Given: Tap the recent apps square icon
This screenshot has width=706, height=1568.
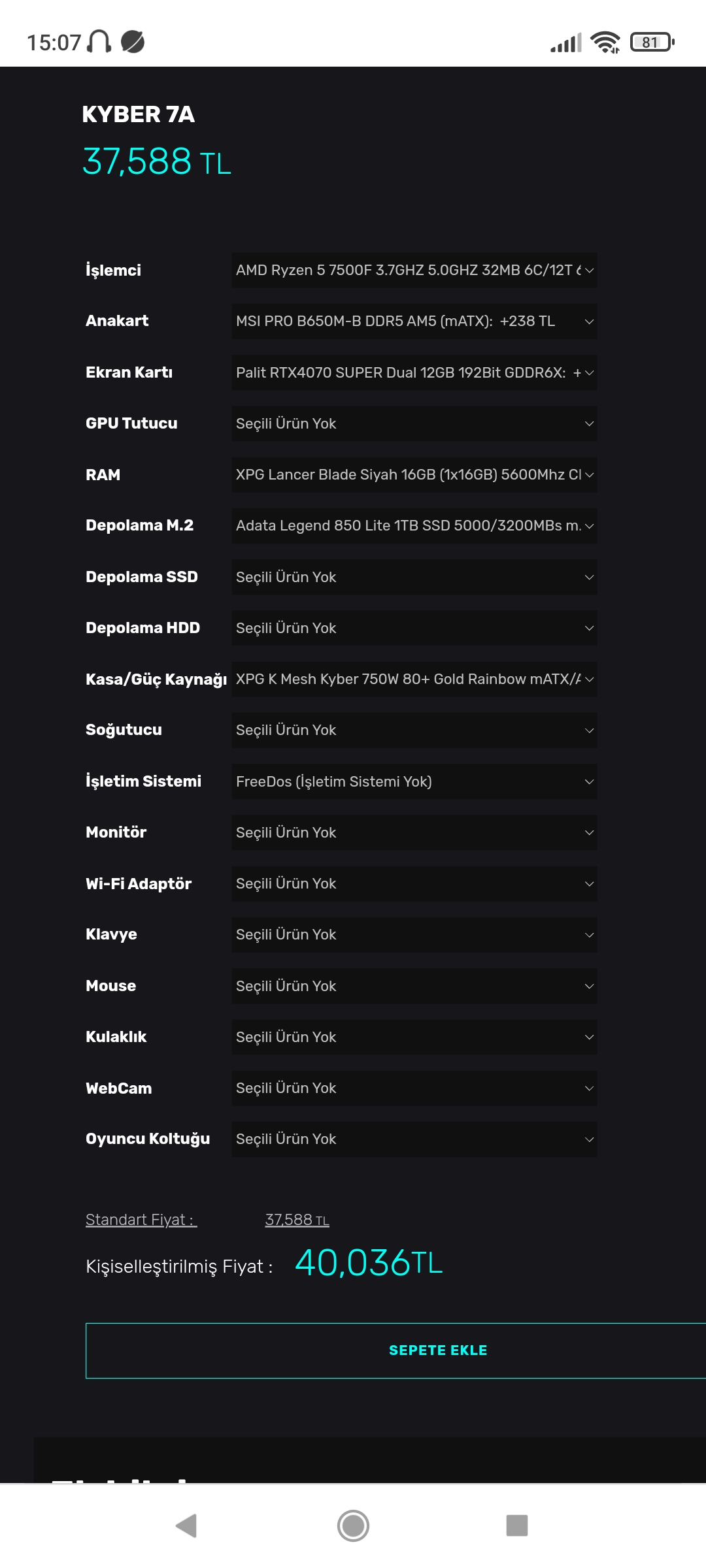Looking at the screenshot, I should coord(517,1526).
